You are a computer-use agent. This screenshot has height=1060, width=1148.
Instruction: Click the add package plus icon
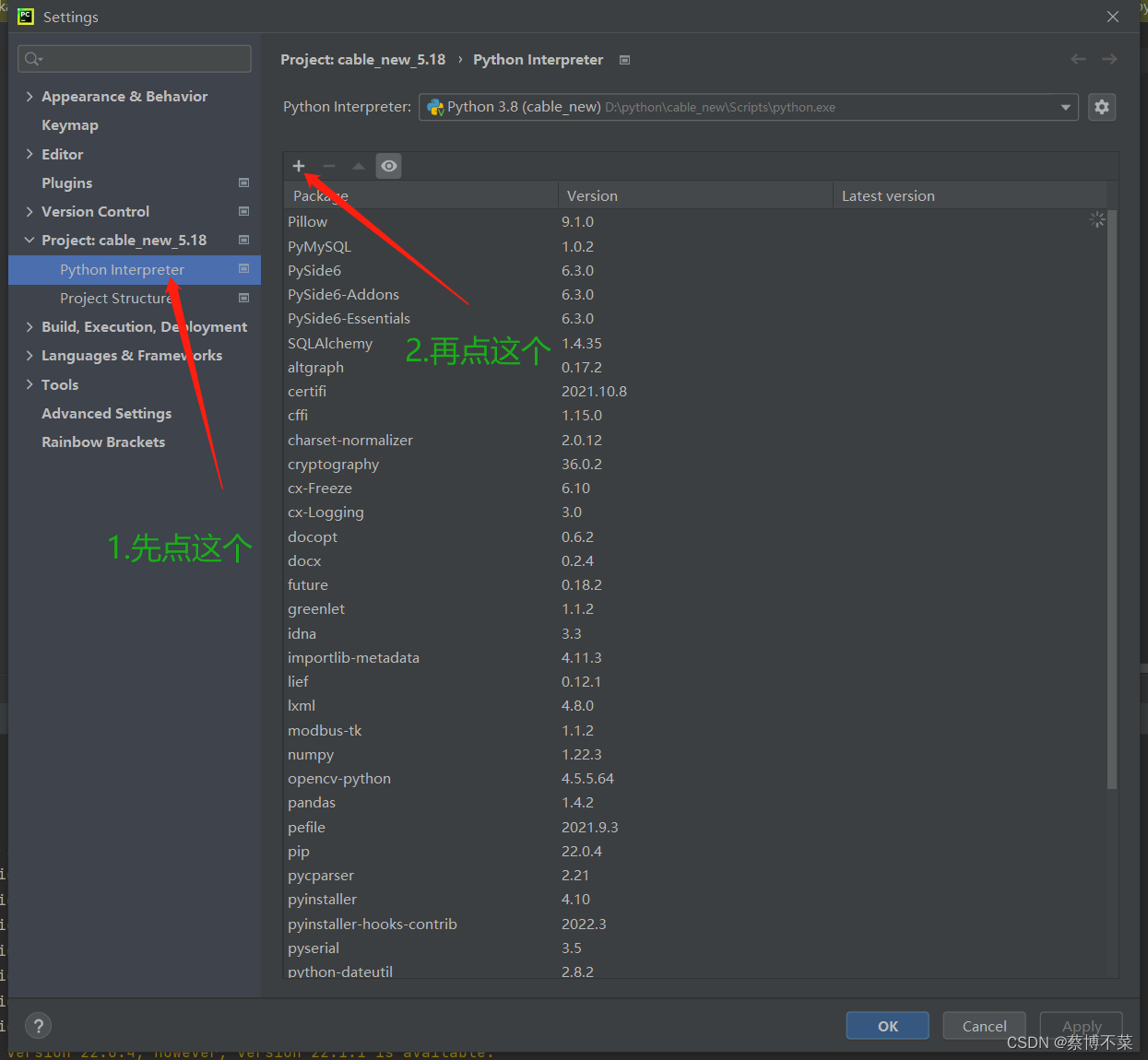click(299, 166)
